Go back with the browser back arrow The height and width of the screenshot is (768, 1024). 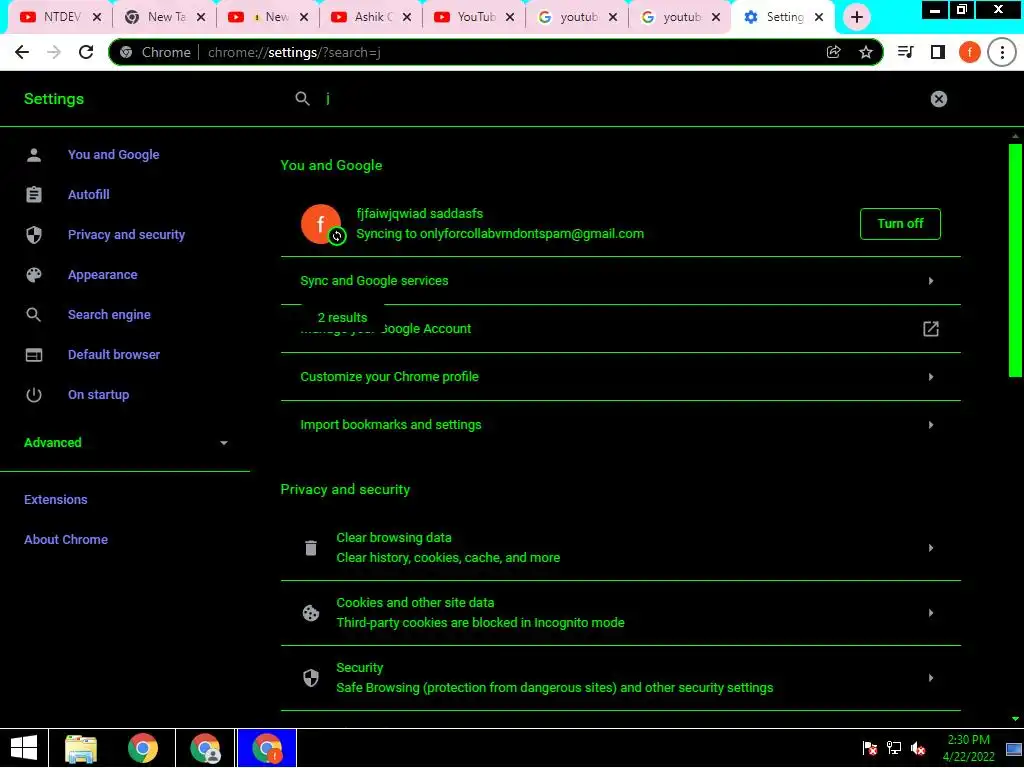22,52
